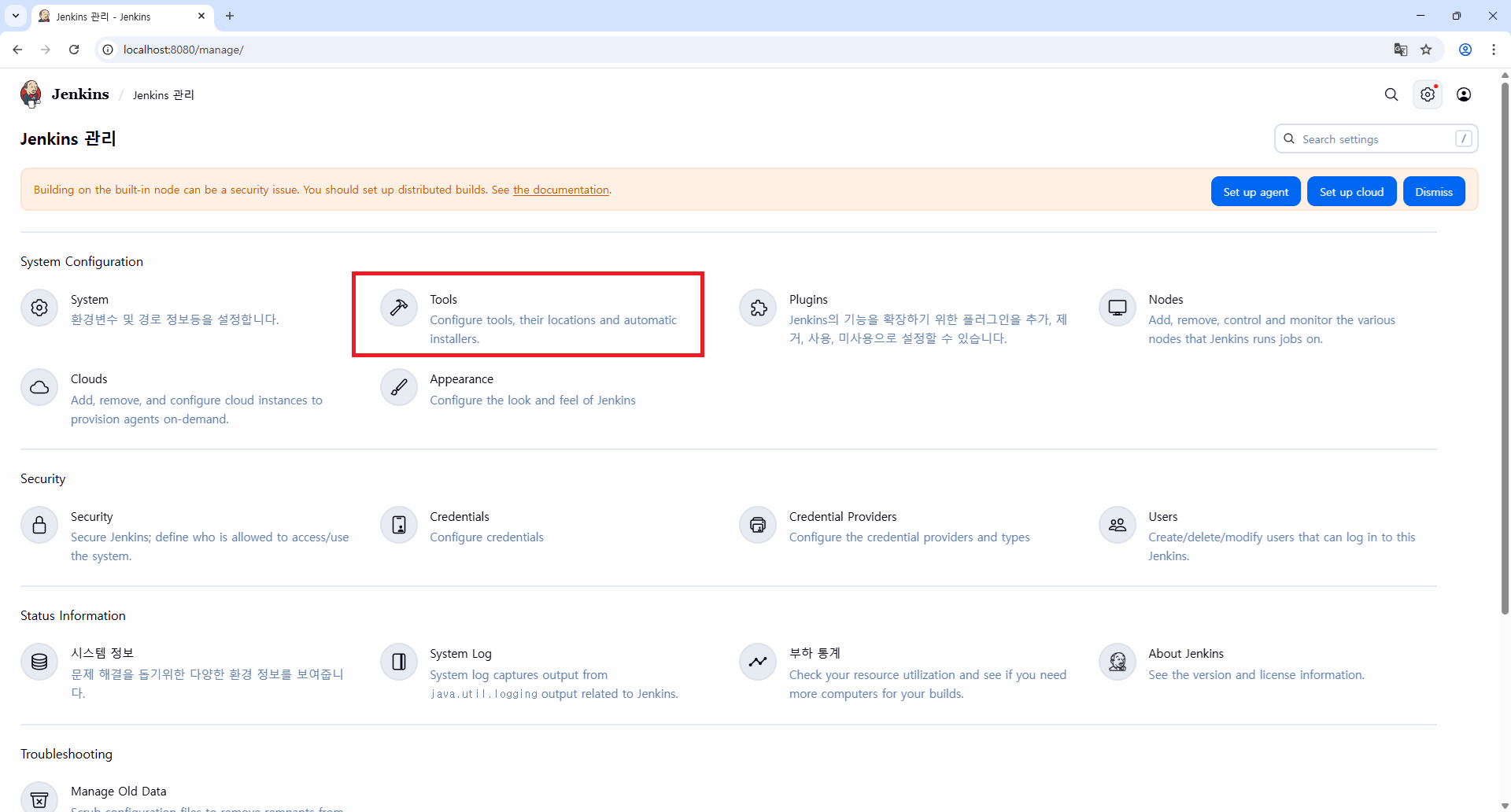View site information icon in address bar
Screen dimensions: 1511x812
click(109, 50)
